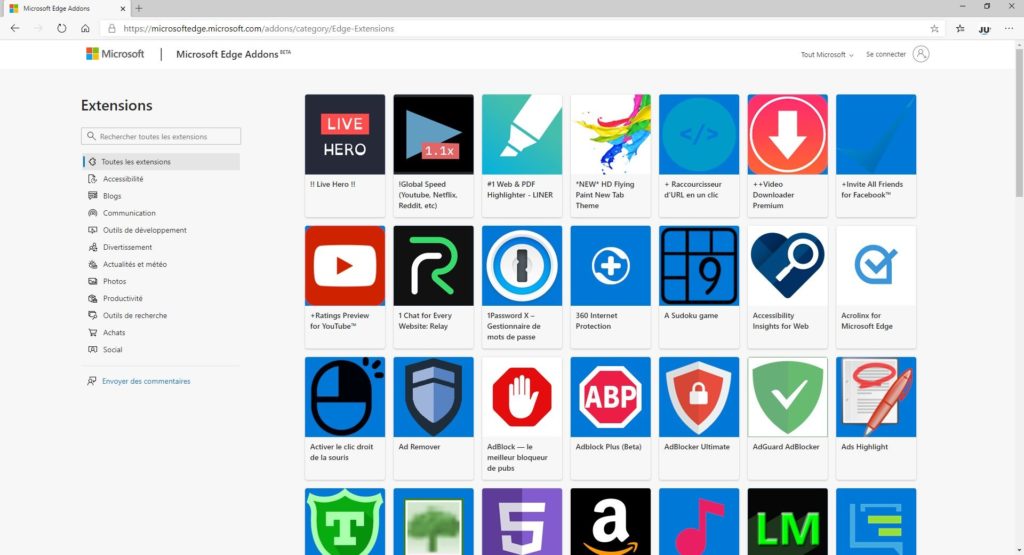This screenshot has width=1024, height=555.
Task: Open HD Flying Paint theme icon
Action: pos(611,135)
